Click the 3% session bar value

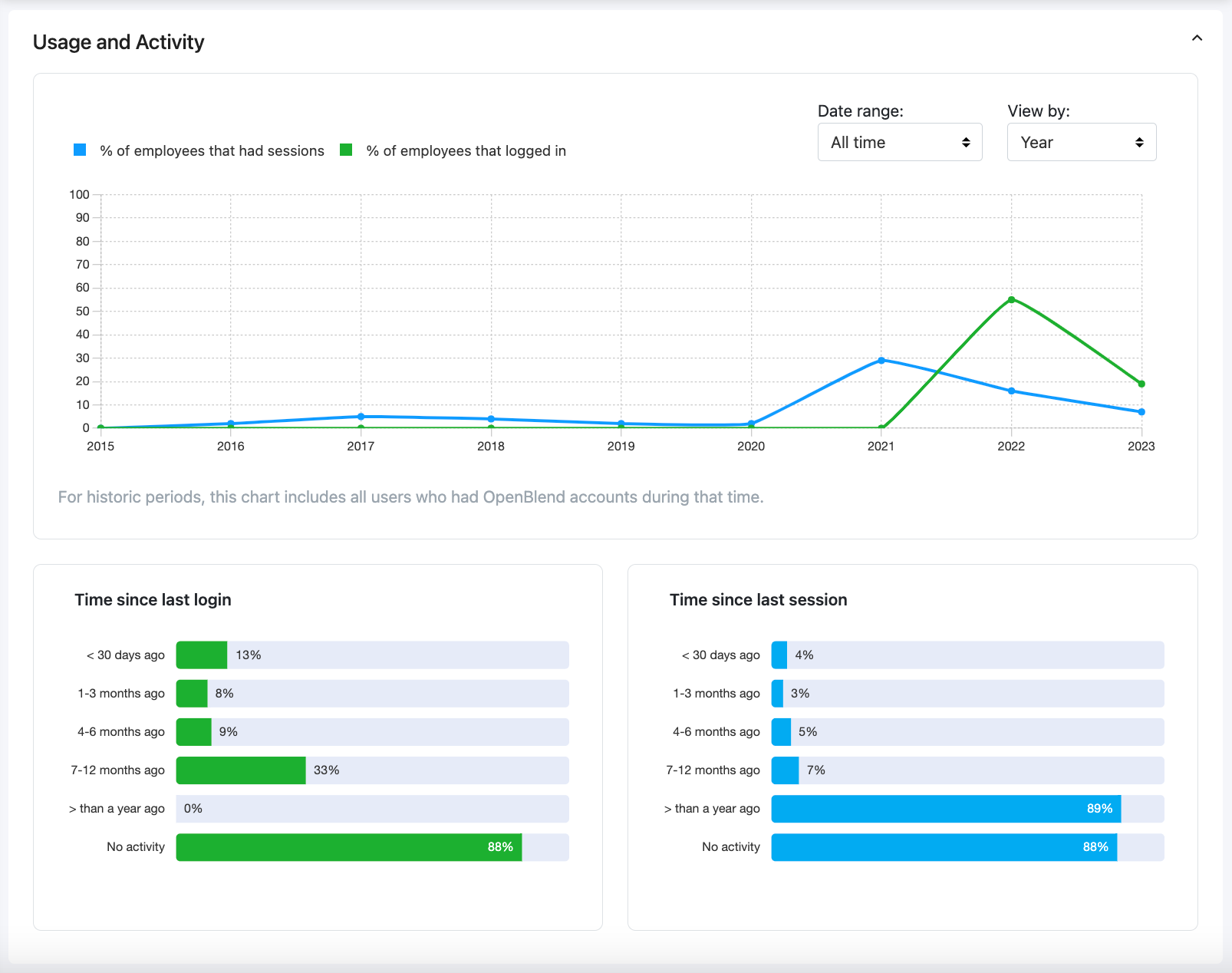pos(800,694)
